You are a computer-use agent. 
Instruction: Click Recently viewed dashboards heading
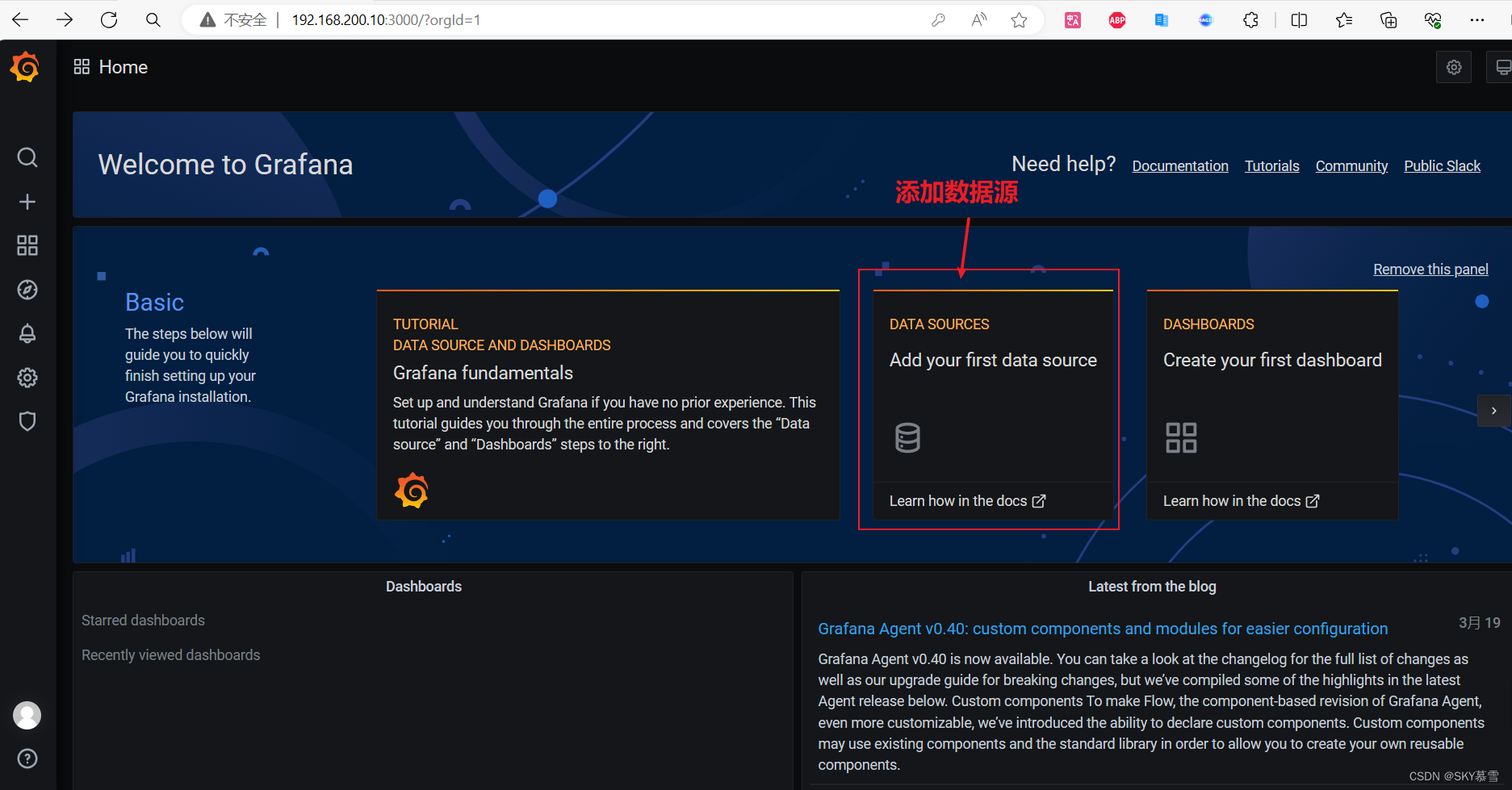tap(170, 655)
